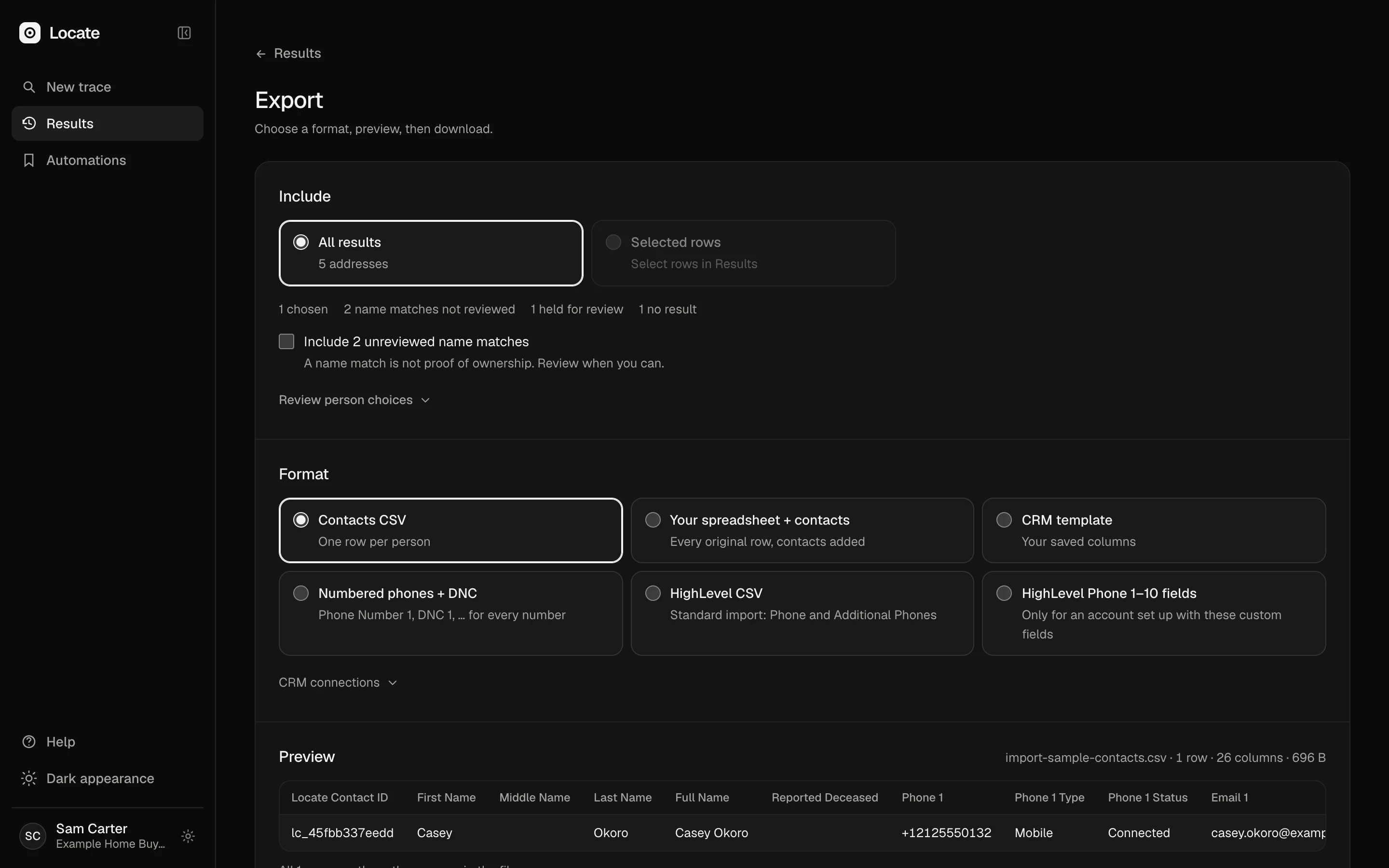1389x868 pixels.
Task: Click the Locate Contact ID column header
Action: pos(339,798)
